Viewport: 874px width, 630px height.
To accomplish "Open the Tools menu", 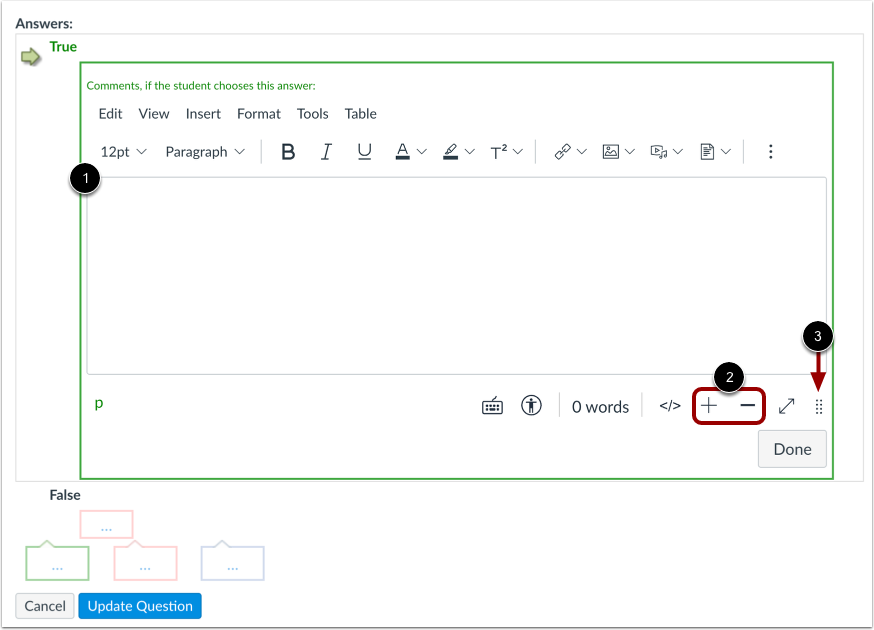I will point(313,114).
